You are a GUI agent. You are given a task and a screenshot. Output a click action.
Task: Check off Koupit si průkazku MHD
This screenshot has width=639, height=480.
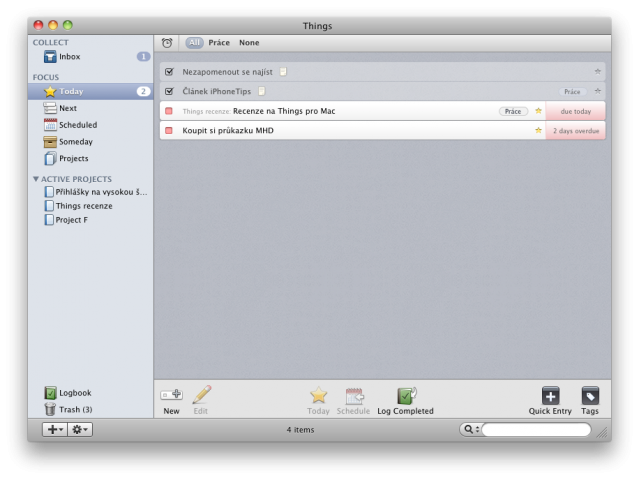[169, 130]
